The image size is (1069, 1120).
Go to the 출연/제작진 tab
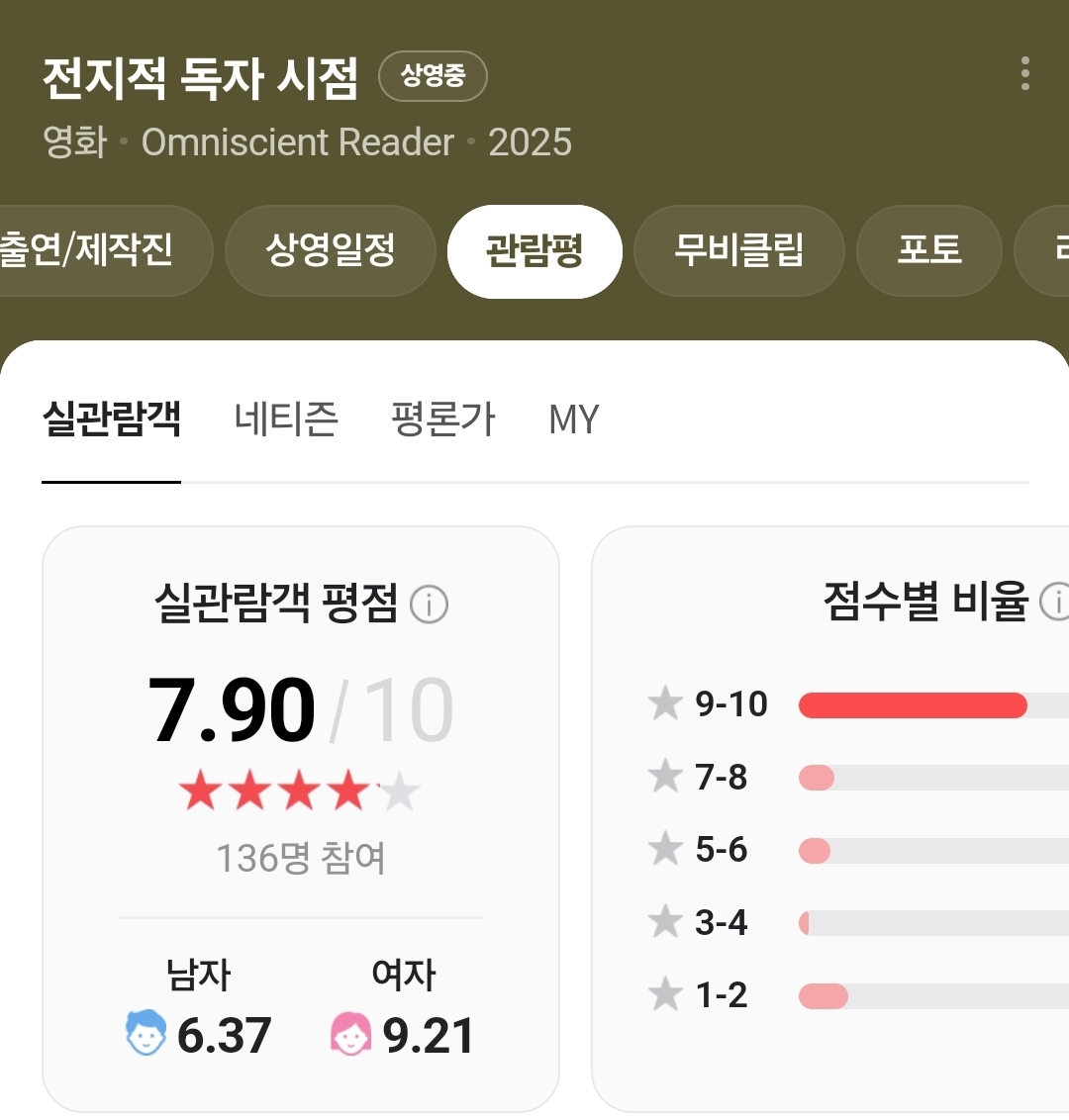pyautogui.click(x=89, y=250)
